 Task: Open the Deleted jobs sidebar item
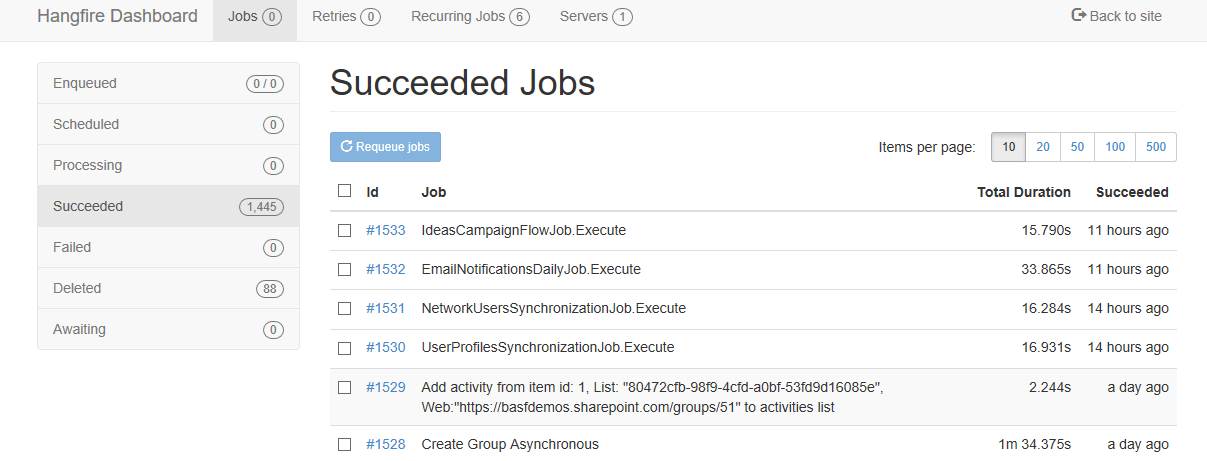click(168, 288)
